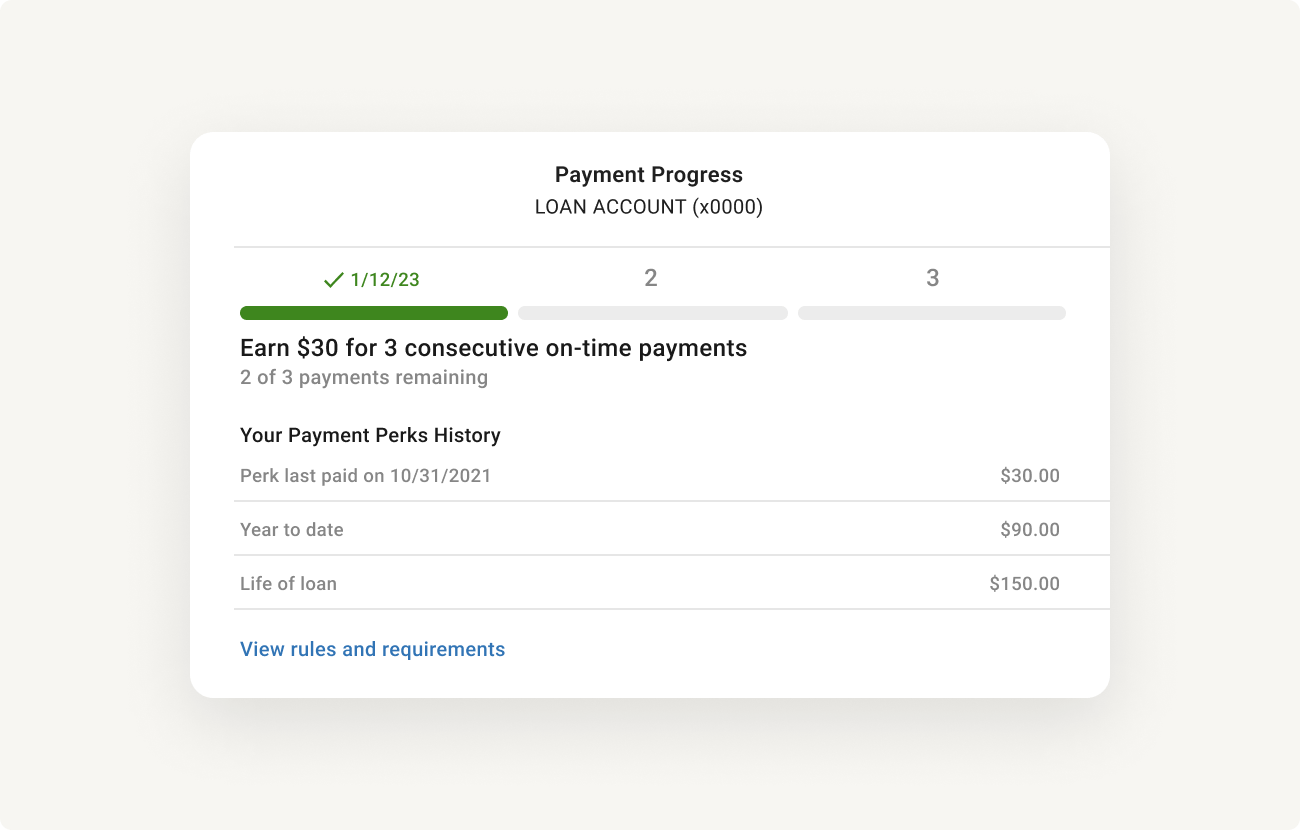1300x830 pixels.
Task: Click the third gray progress bar segment
Action: point(931,312)
